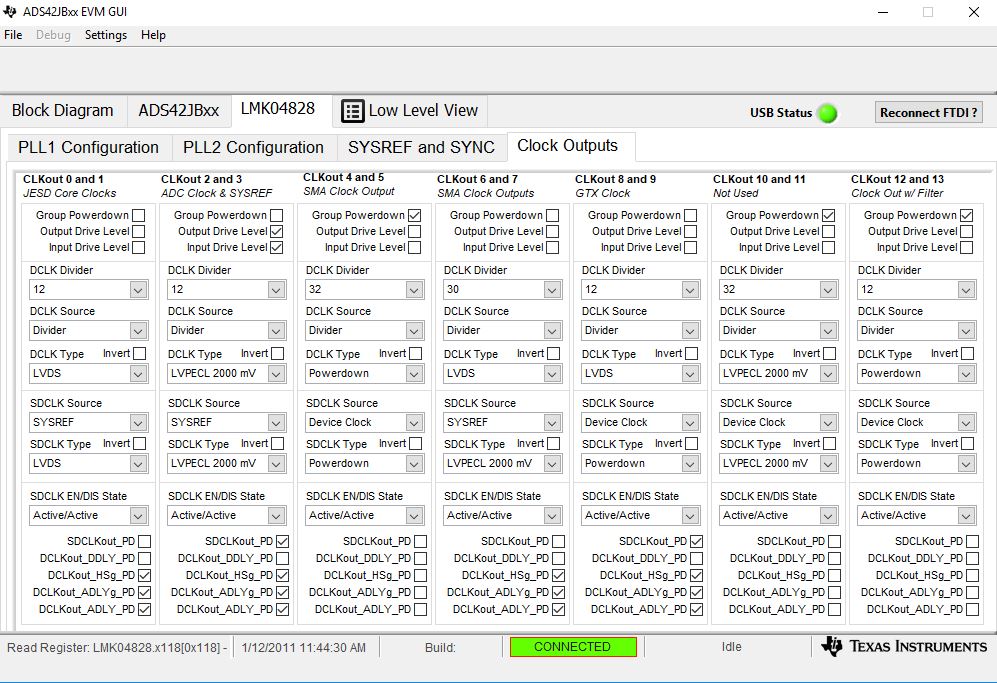Open SDCLK Source dropdown for CLKout 6 and 7
997x683 pixels.
552,423
